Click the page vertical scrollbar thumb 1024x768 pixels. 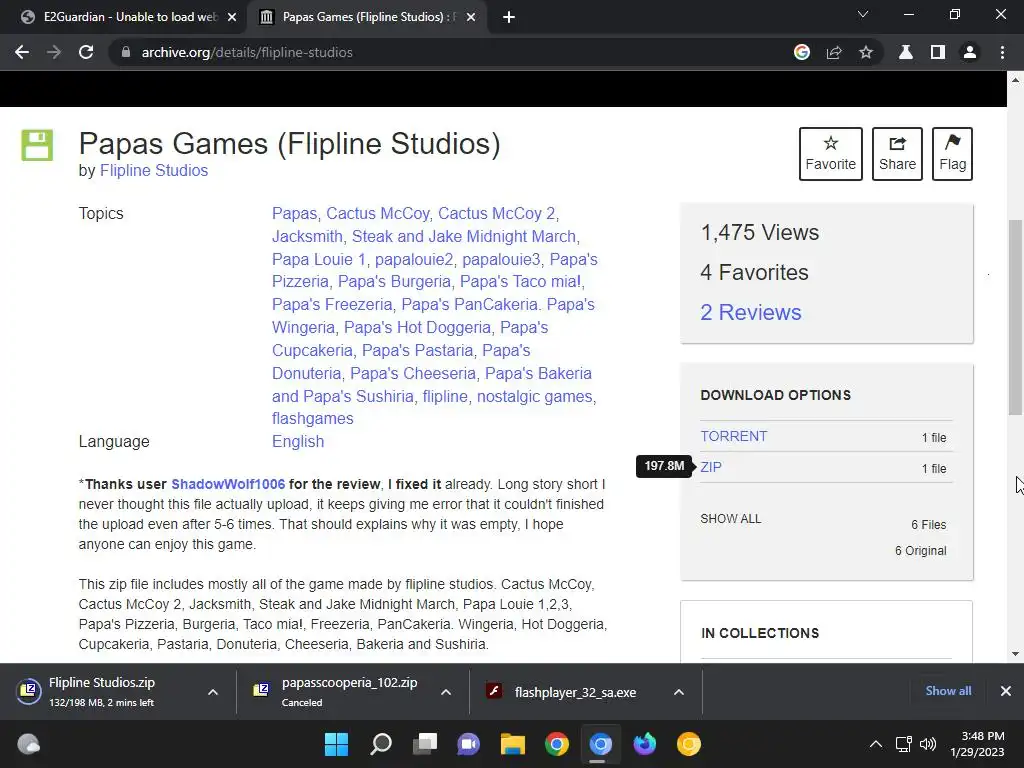pos(1015,317)
